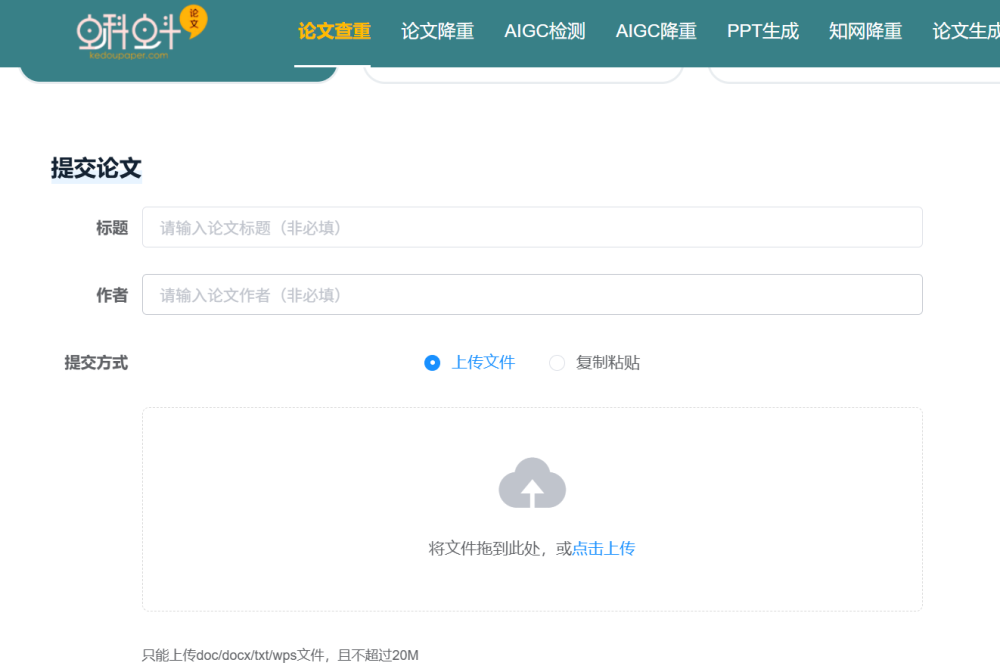The width and height of the screenshot is (1000, 666).
Task: Click the paper title input field
Action: pos(532,227)
